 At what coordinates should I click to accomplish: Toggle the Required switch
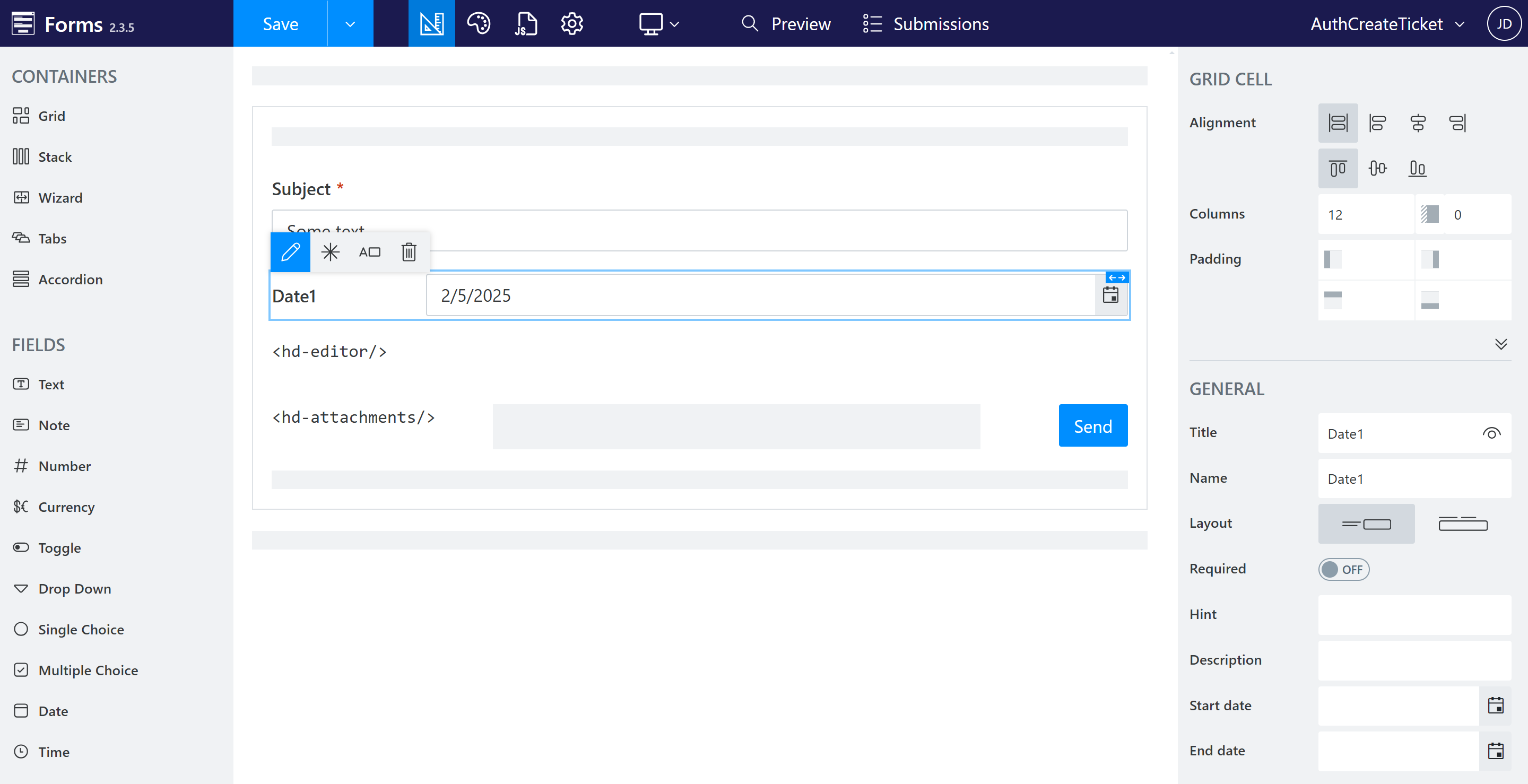(1343, 569)
